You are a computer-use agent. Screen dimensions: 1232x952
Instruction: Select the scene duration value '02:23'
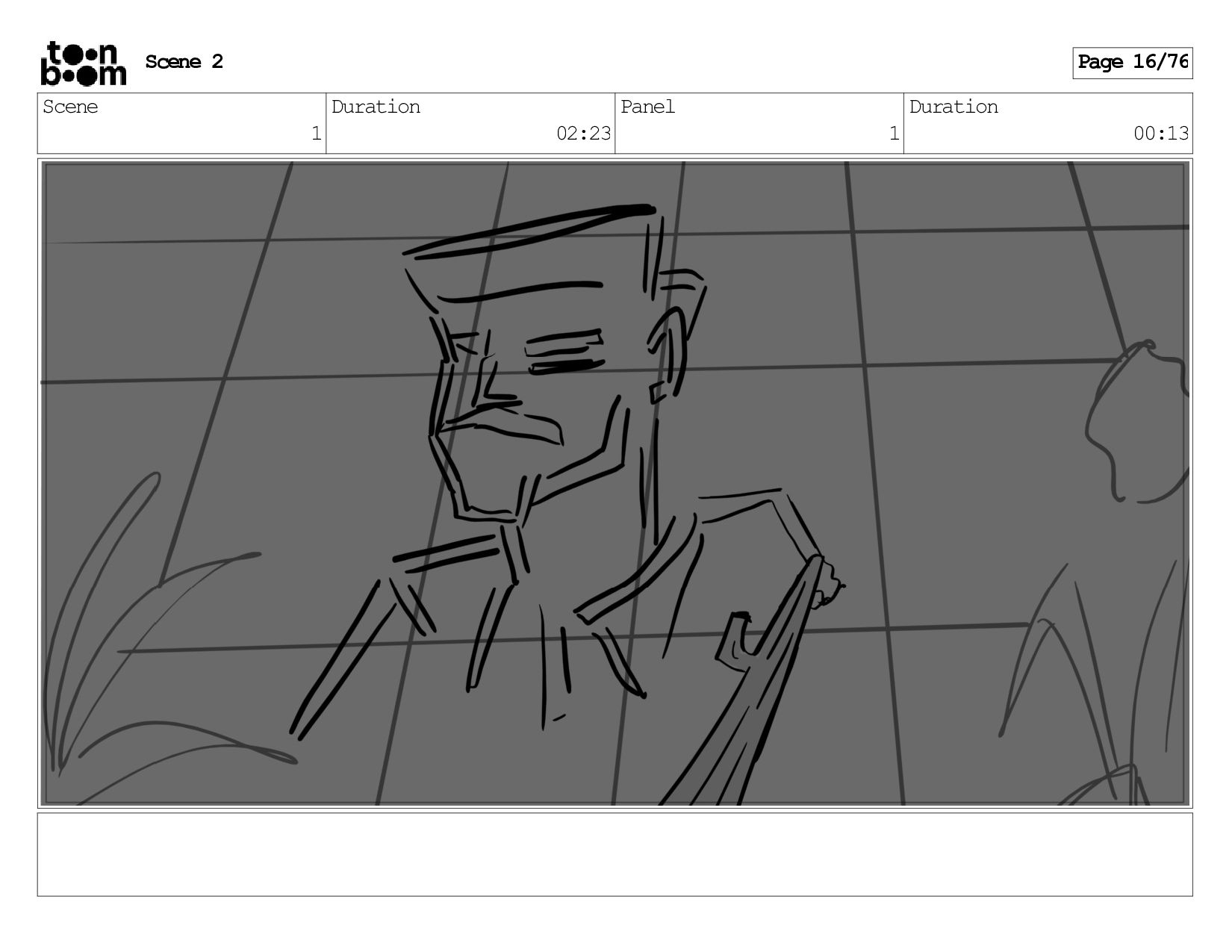click(x=583, y=134)
